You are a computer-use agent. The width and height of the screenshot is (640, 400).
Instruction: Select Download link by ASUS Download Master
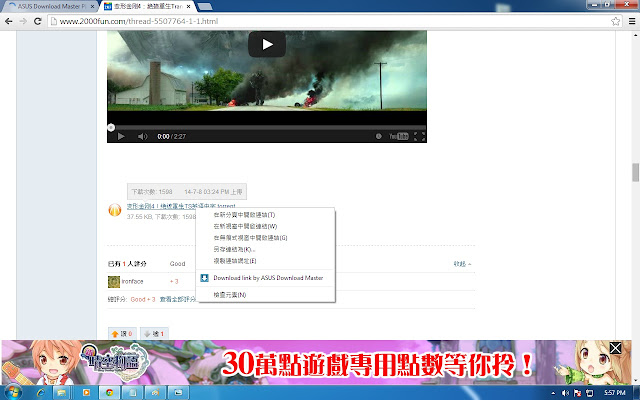265,278
